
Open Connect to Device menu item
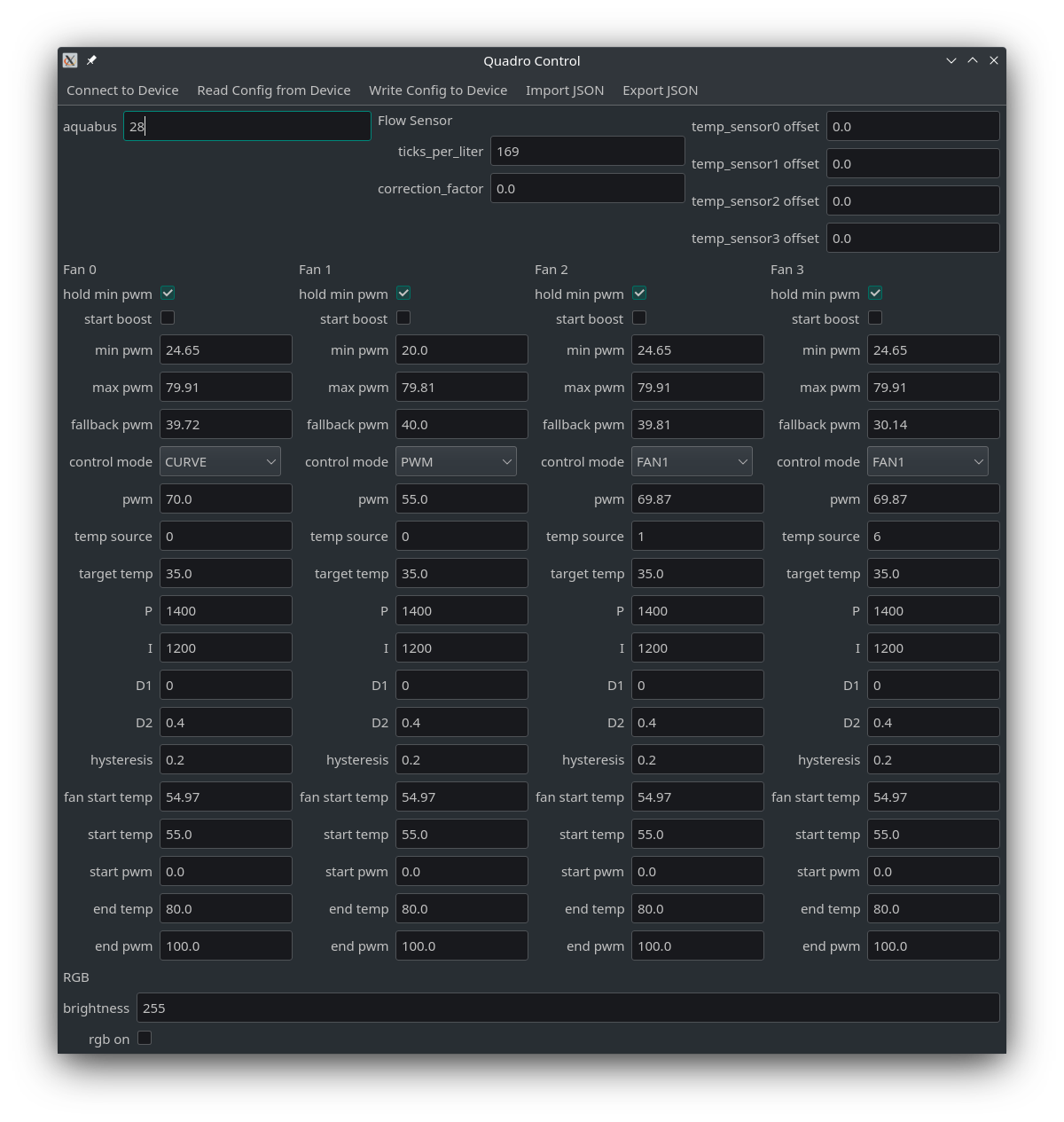pyautogui.click(x=122, y=90)
